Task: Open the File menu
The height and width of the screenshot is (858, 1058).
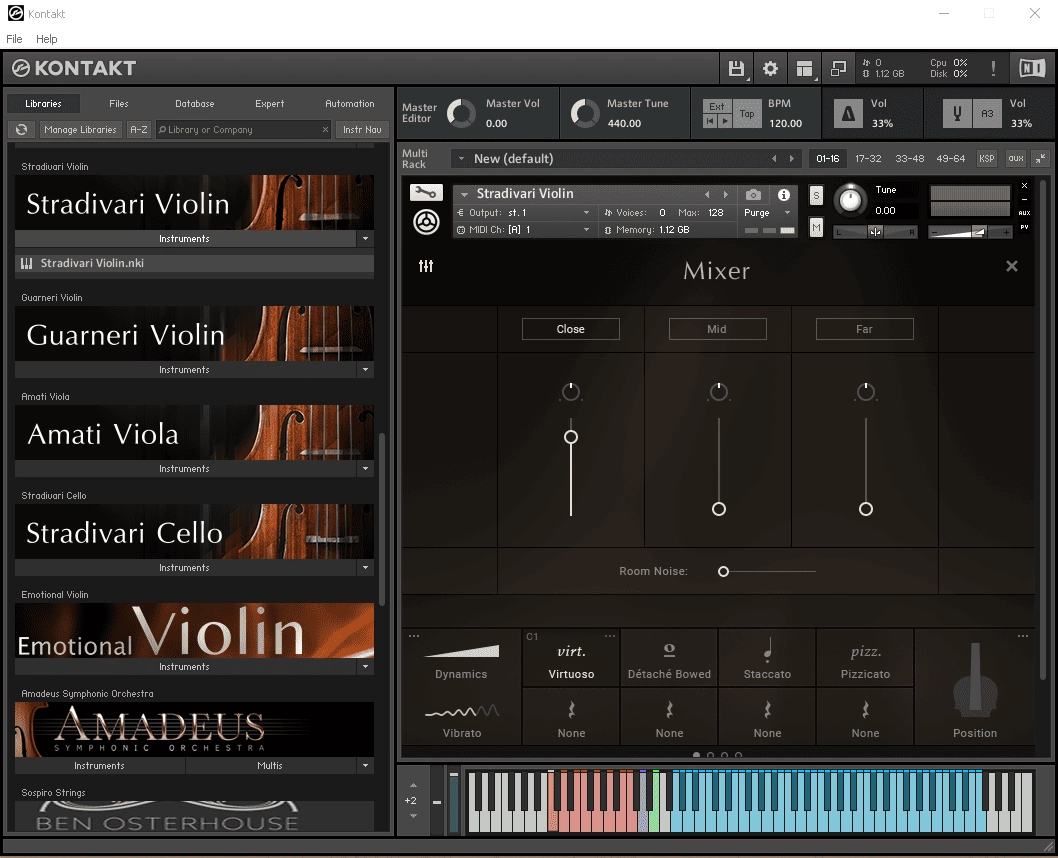Action: [x=14, y=39]
